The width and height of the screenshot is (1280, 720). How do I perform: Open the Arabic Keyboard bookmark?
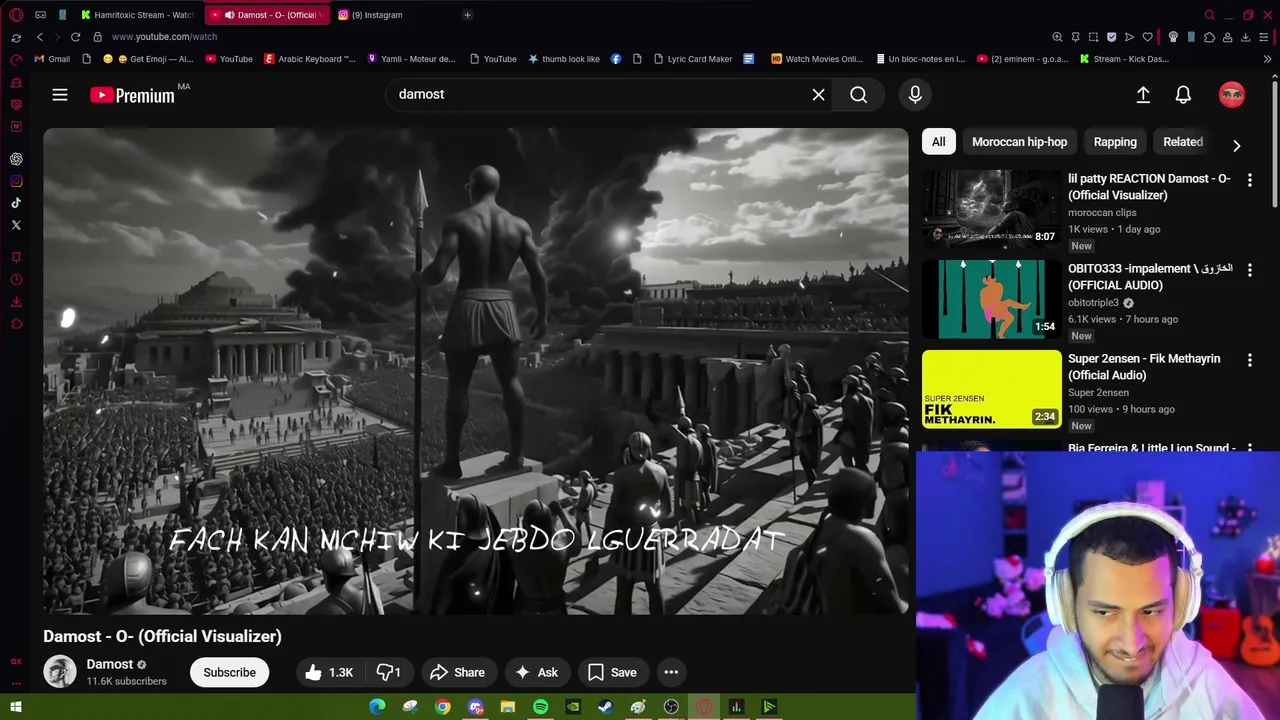pos(309,59)
